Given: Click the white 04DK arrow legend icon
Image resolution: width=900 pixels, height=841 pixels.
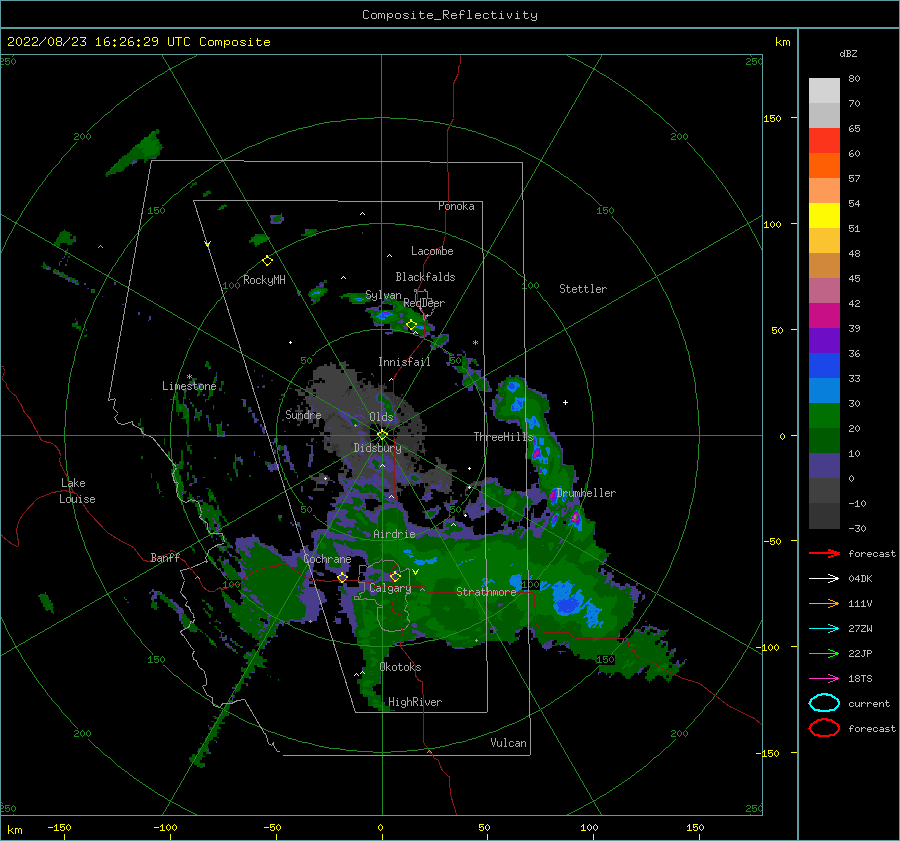Looking at the screenshot, I should (x=824, y=579).
